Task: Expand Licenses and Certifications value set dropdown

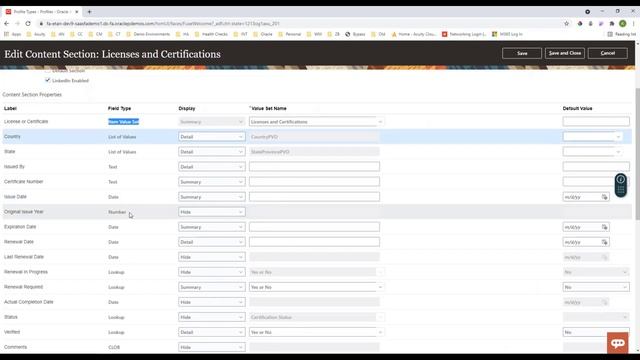Action: (380, 122)
